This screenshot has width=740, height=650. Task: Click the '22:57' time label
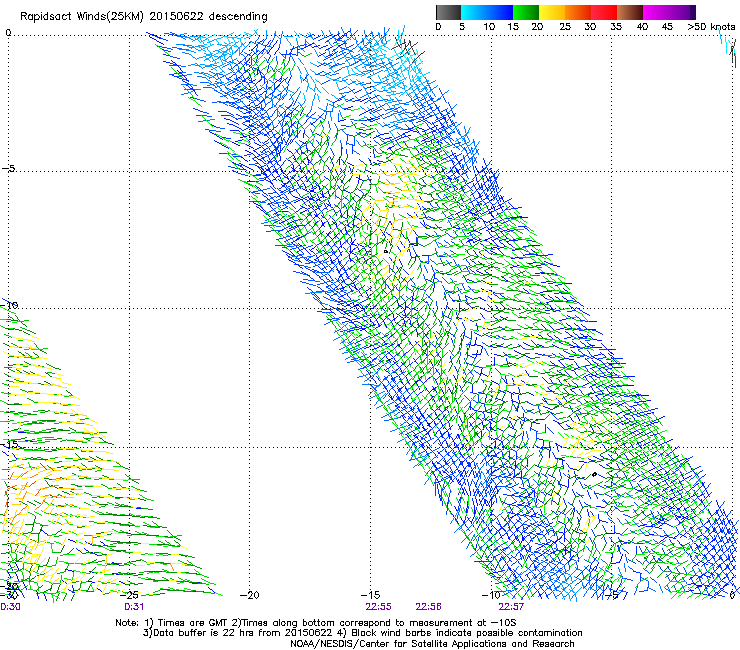click(x=511, y=607)
